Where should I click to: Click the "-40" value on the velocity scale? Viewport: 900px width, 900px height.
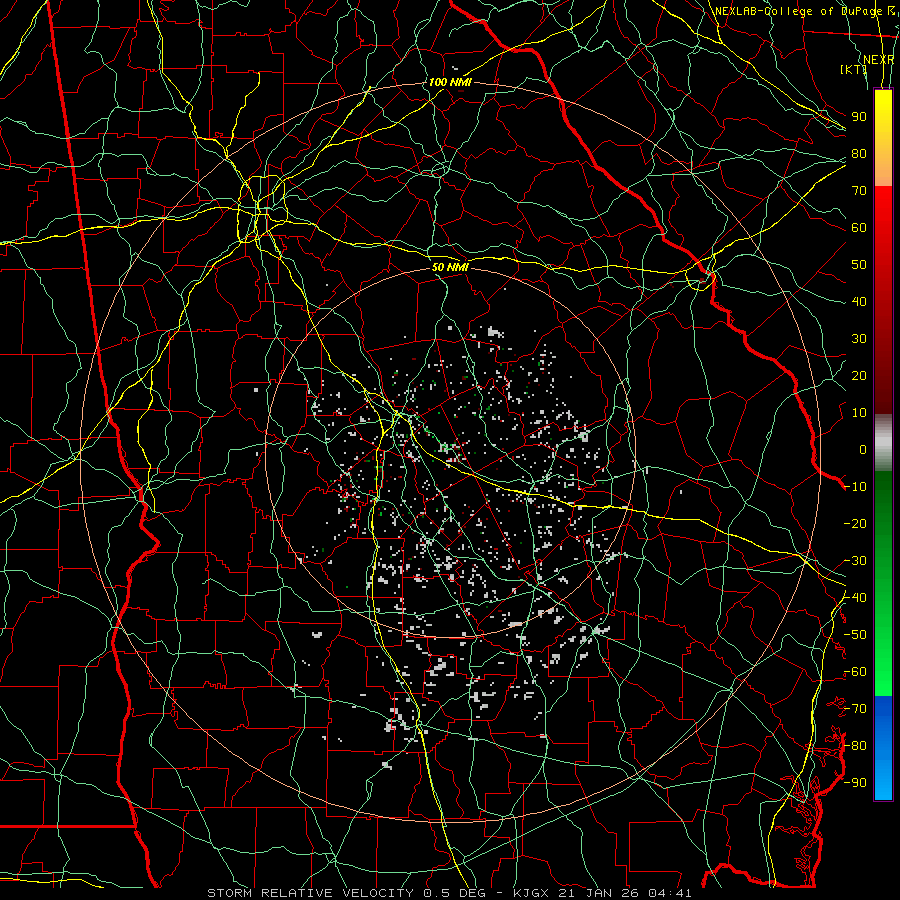coord(855,598)
